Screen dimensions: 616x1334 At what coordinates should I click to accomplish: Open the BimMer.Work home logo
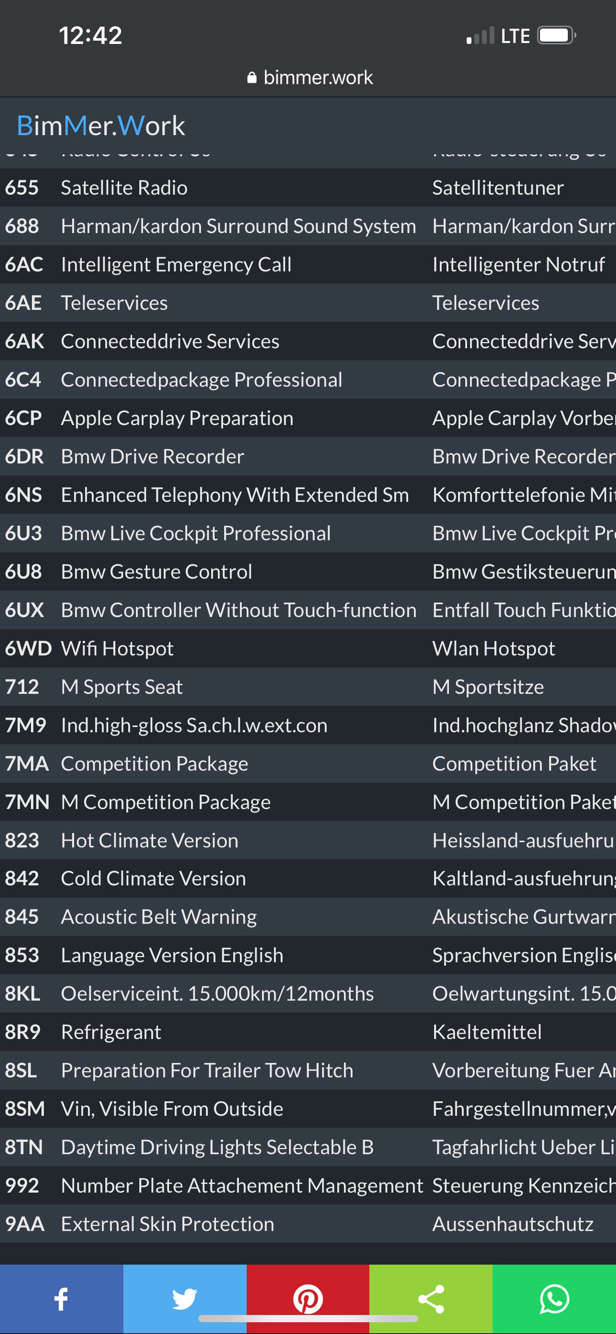click(101, 126)
